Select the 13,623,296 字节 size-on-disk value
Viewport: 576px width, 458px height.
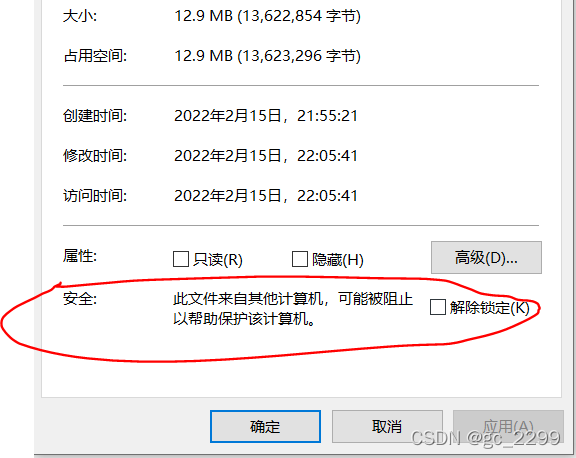tap(301, 56)
